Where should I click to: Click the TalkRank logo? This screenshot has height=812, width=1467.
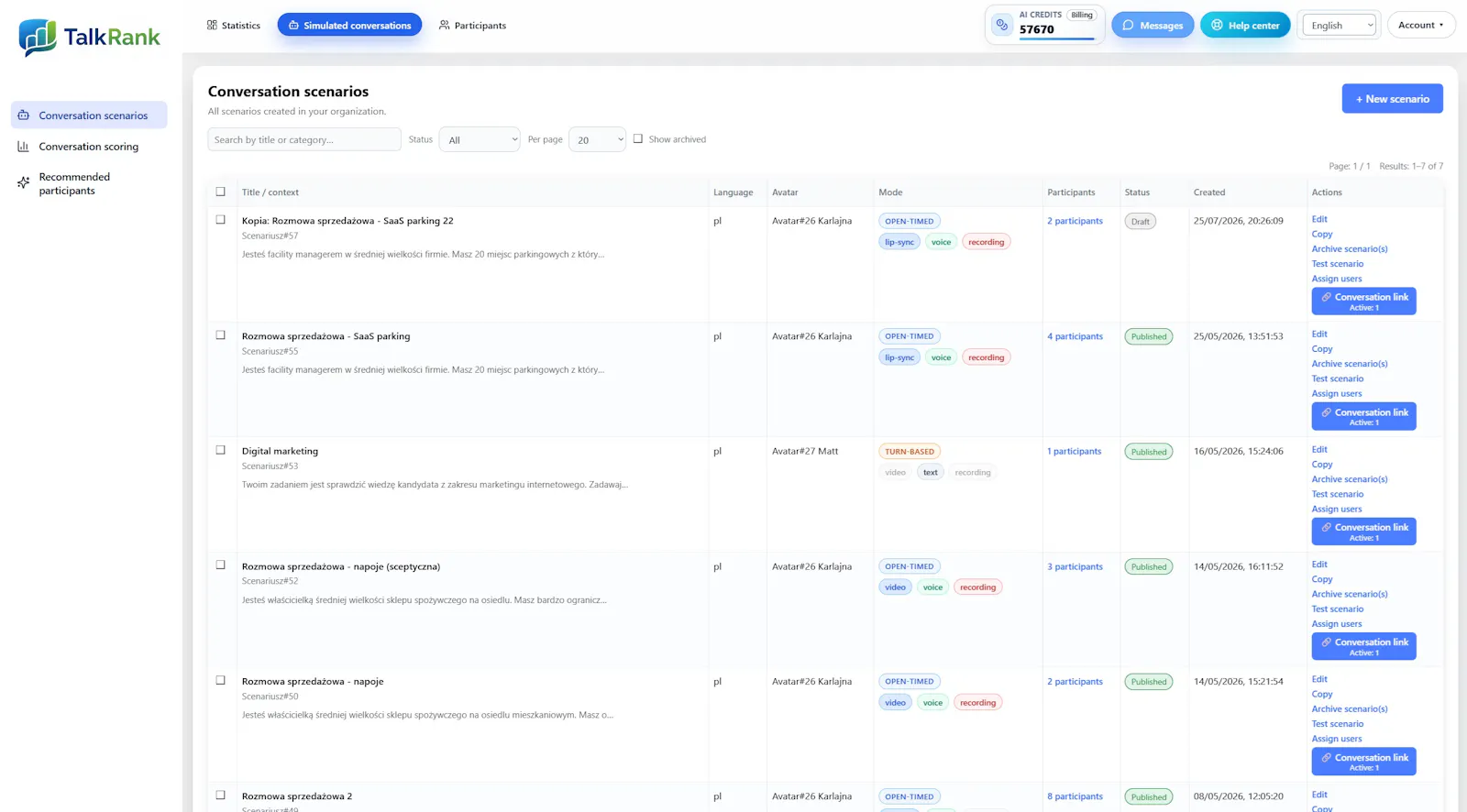[x=89, y=38]
